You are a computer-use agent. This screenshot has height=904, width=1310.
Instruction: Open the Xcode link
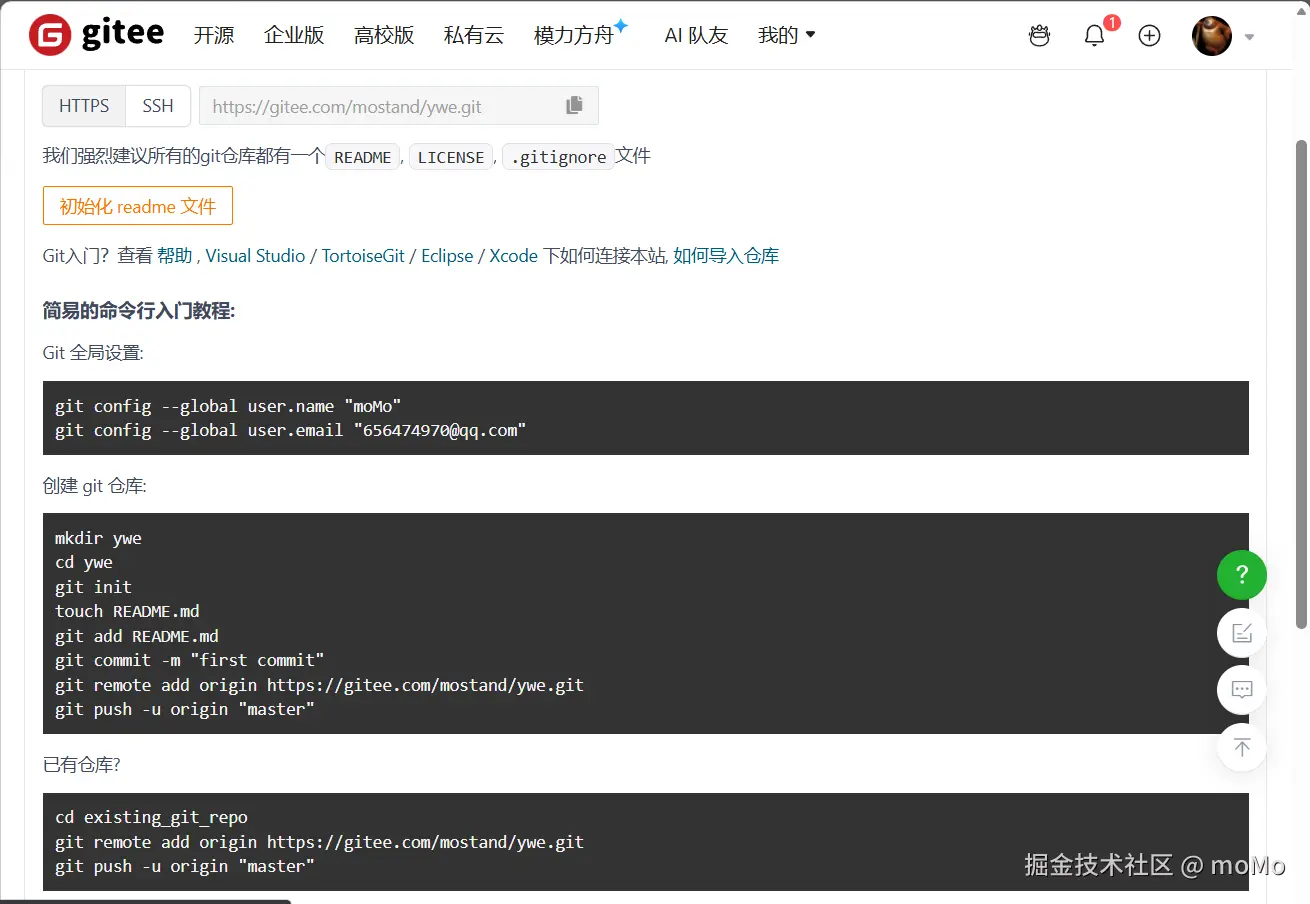(514, 256)
